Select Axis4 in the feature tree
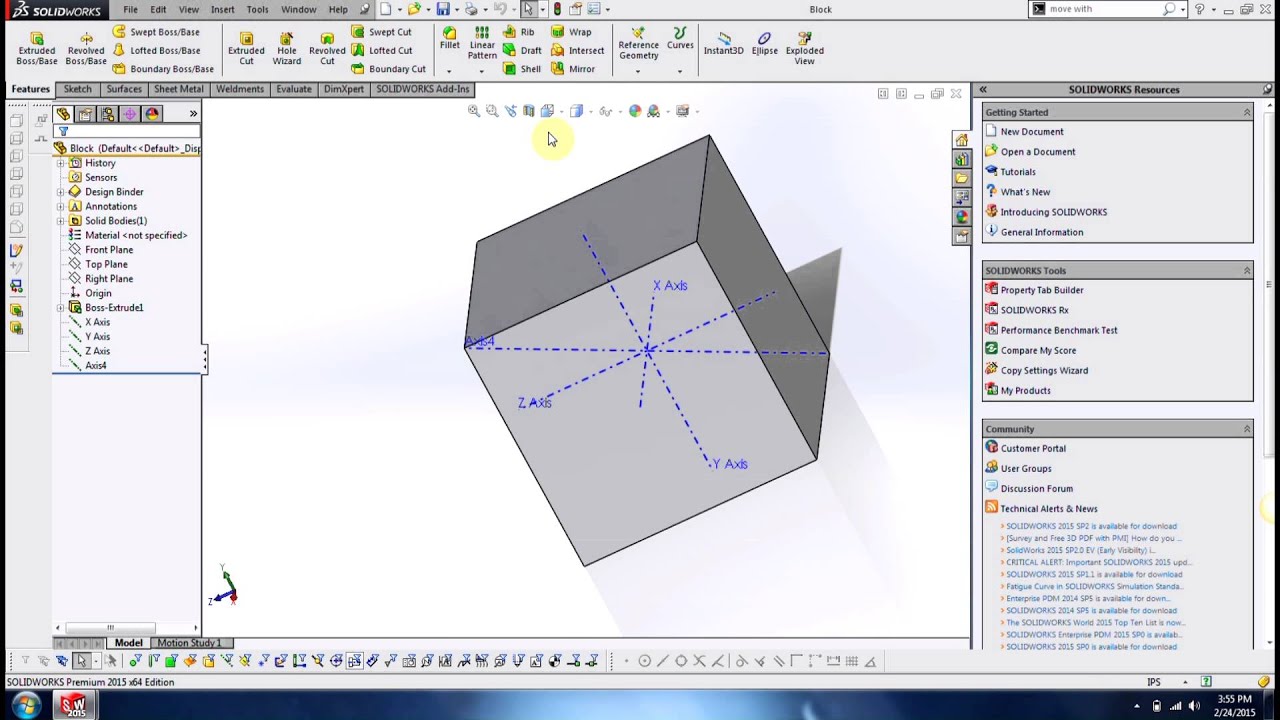1280x720 pixels. (x=96, y=366)
